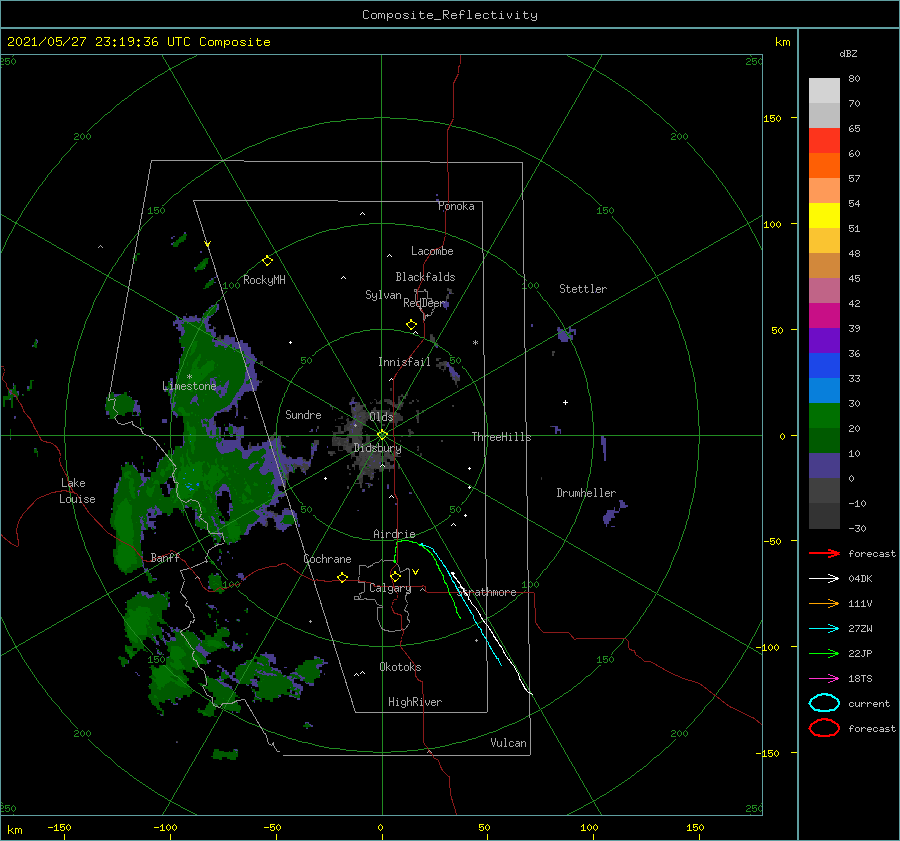Click the yellow radar site marker near Olds

click(382, 435)
